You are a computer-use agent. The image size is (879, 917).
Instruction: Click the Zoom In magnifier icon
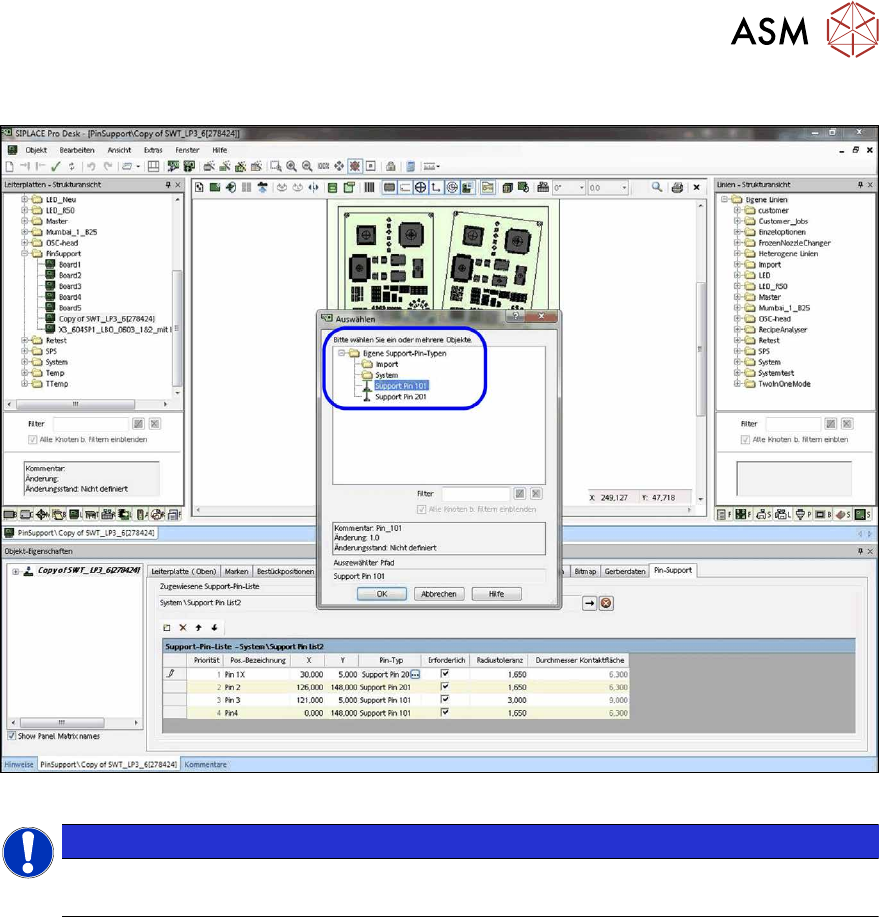point(291,167)
